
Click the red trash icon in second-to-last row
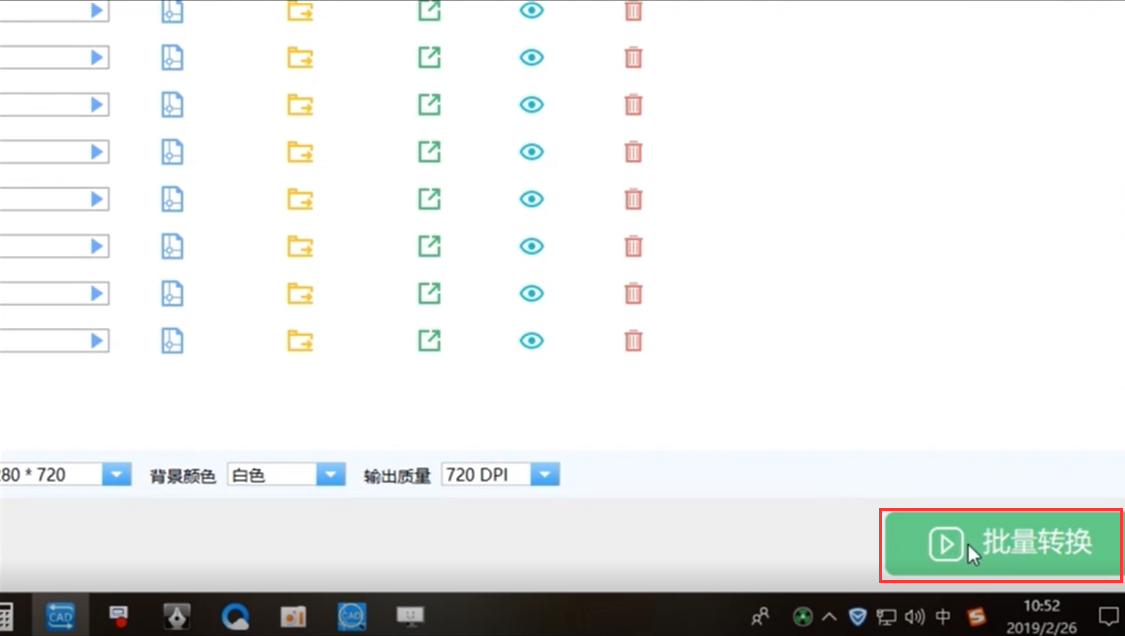click(633, 293)
